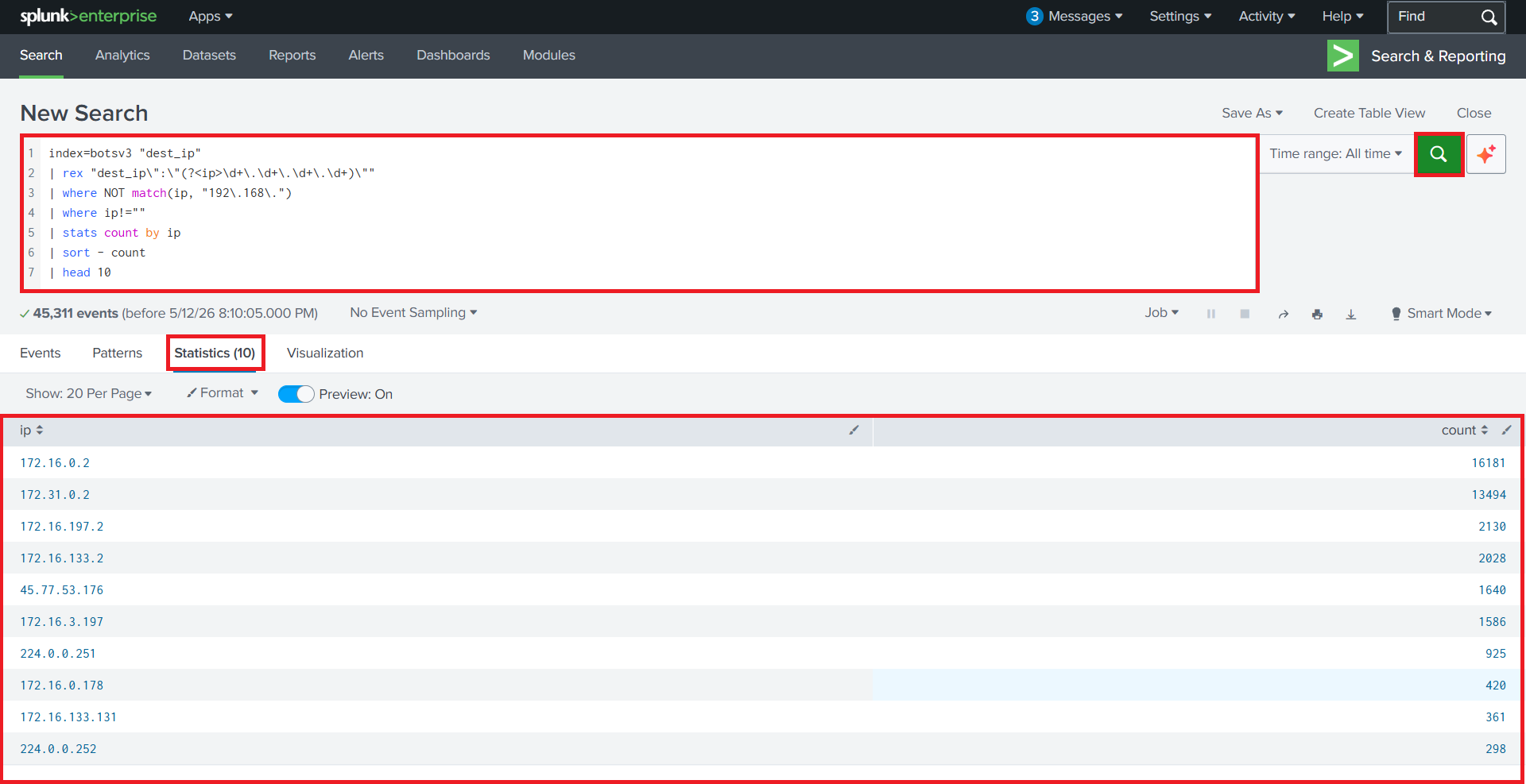
Task: Click the Splunk enterprise logo
Action: [88, 16]
